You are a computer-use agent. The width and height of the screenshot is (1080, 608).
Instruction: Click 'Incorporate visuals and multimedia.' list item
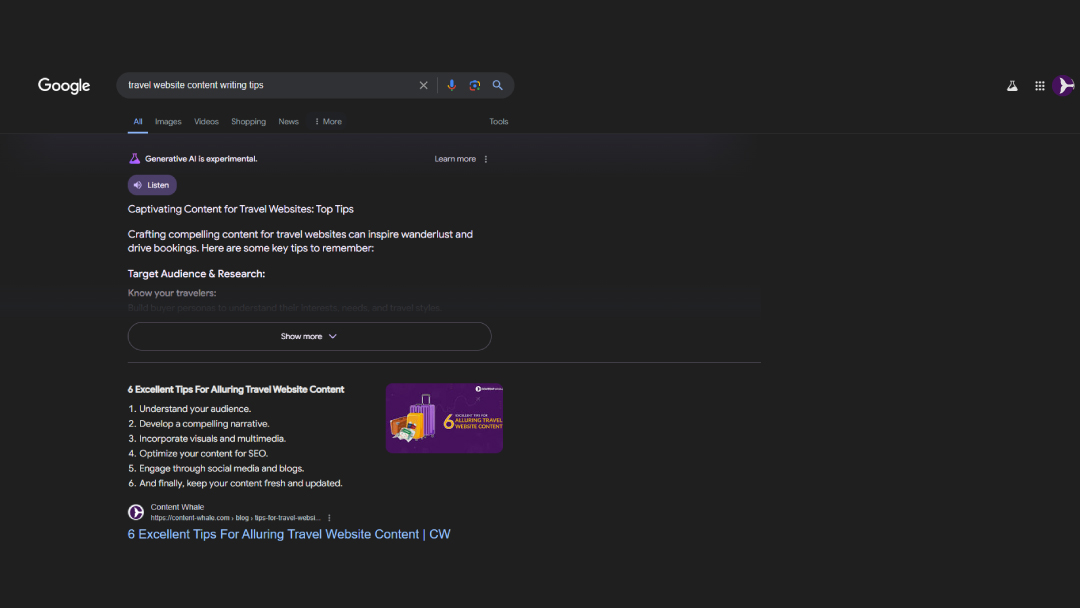pos(212,439)
